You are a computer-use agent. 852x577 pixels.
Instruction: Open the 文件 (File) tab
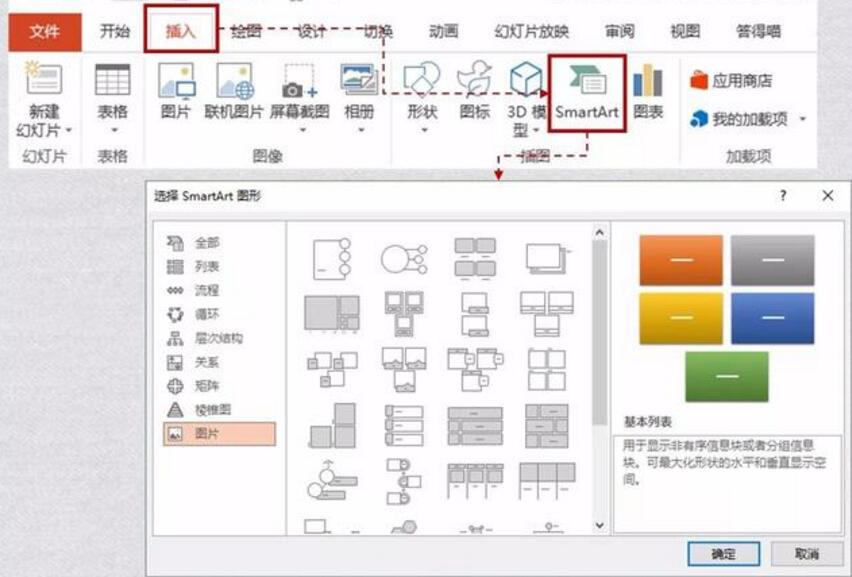45,32
